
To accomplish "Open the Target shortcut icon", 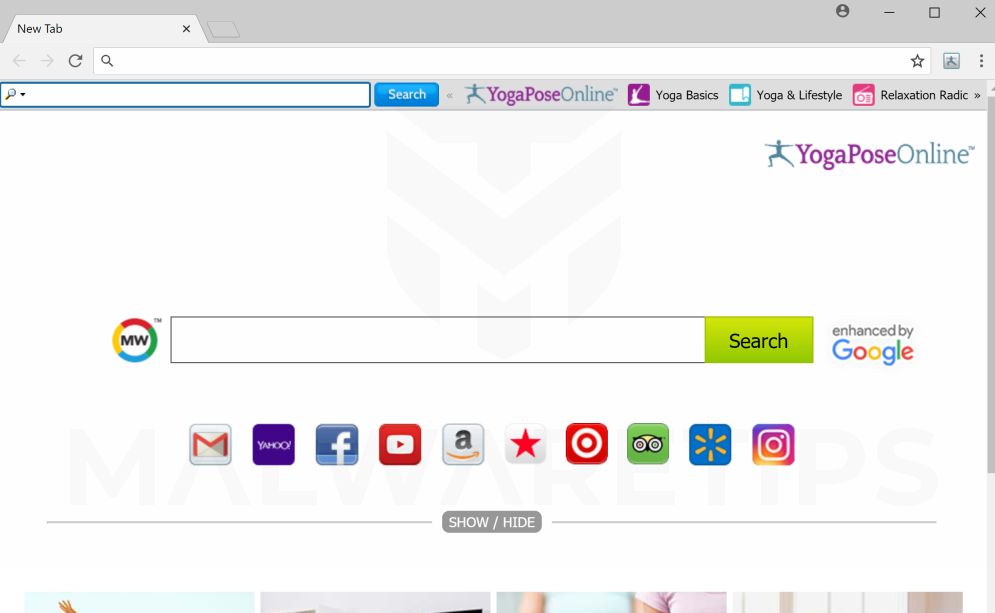I will coord(586,444).
